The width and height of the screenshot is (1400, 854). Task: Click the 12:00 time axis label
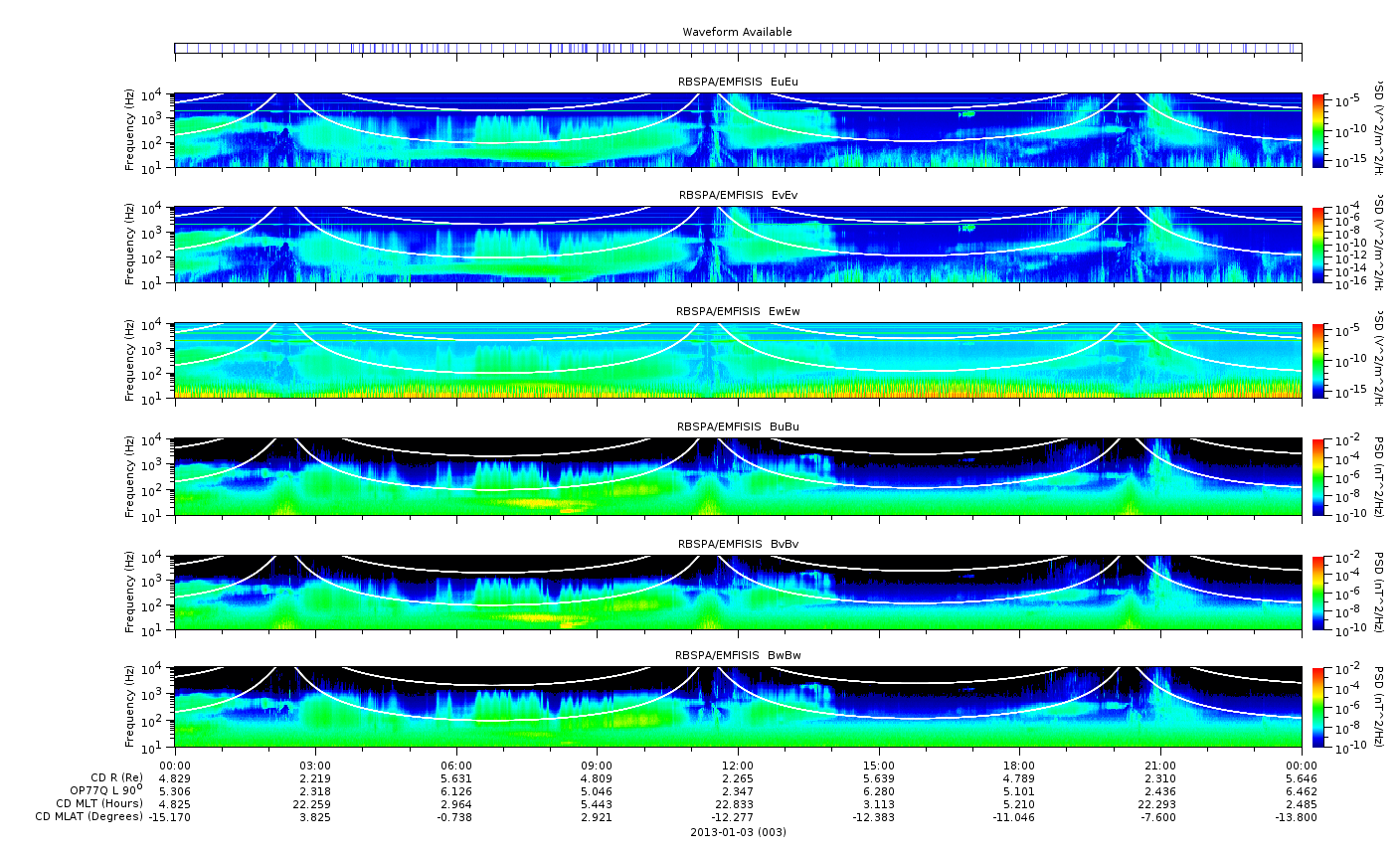click(737, 765)
